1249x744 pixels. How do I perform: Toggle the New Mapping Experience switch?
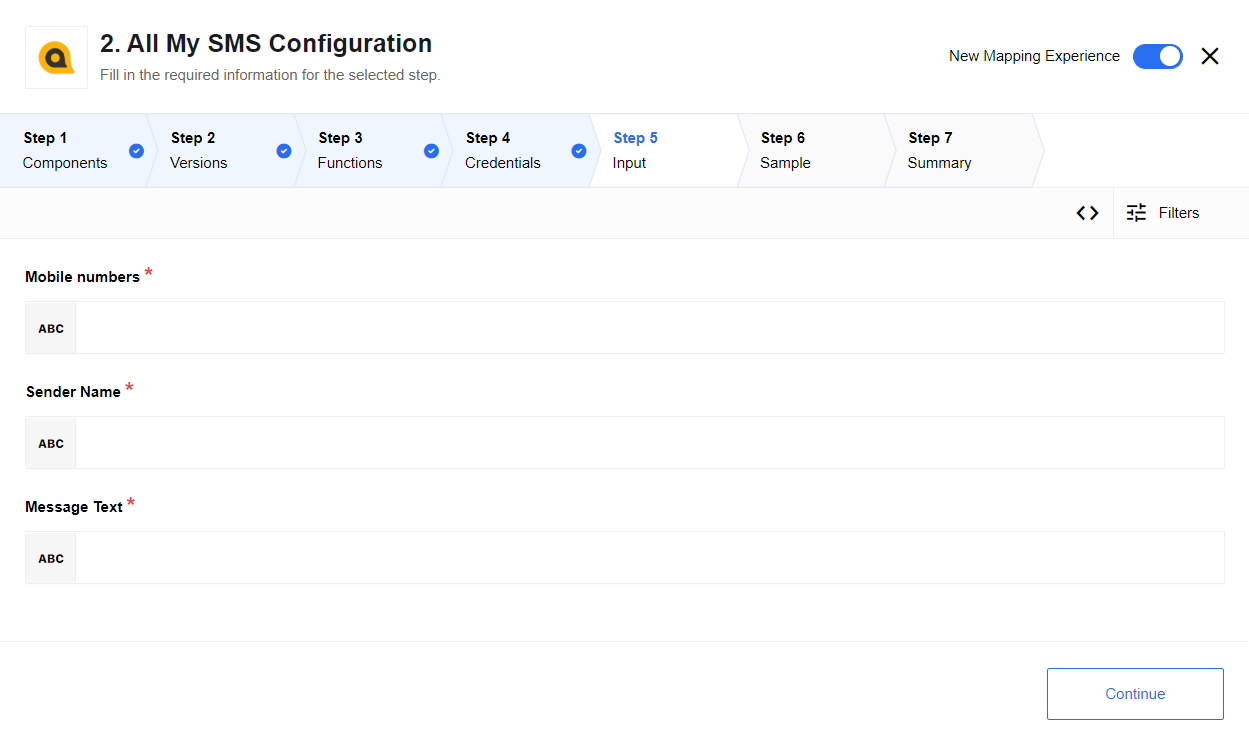[1158, 56]
